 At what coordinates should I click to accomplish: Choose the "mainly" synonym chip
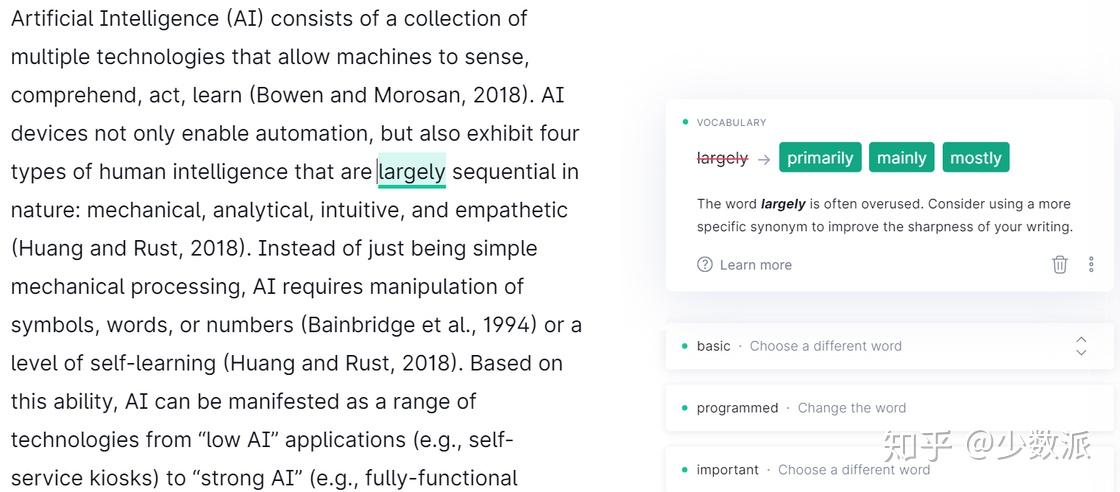901,158
